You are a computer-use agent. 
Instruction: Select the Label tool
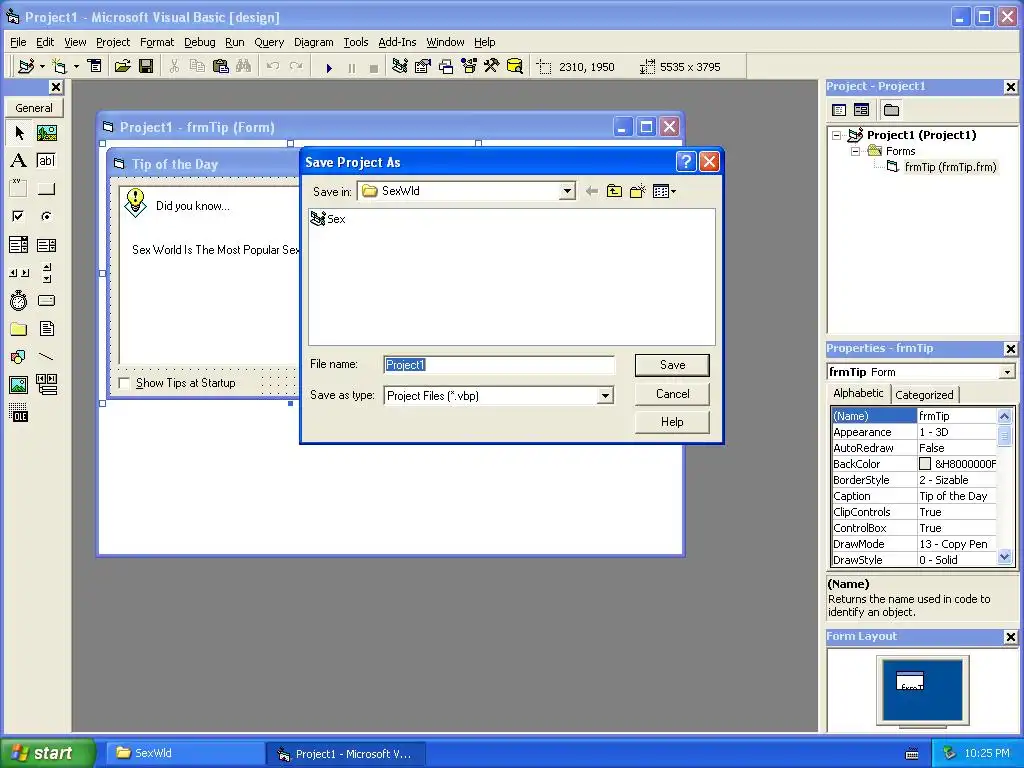pyautogui.click(x=19, y=161)
